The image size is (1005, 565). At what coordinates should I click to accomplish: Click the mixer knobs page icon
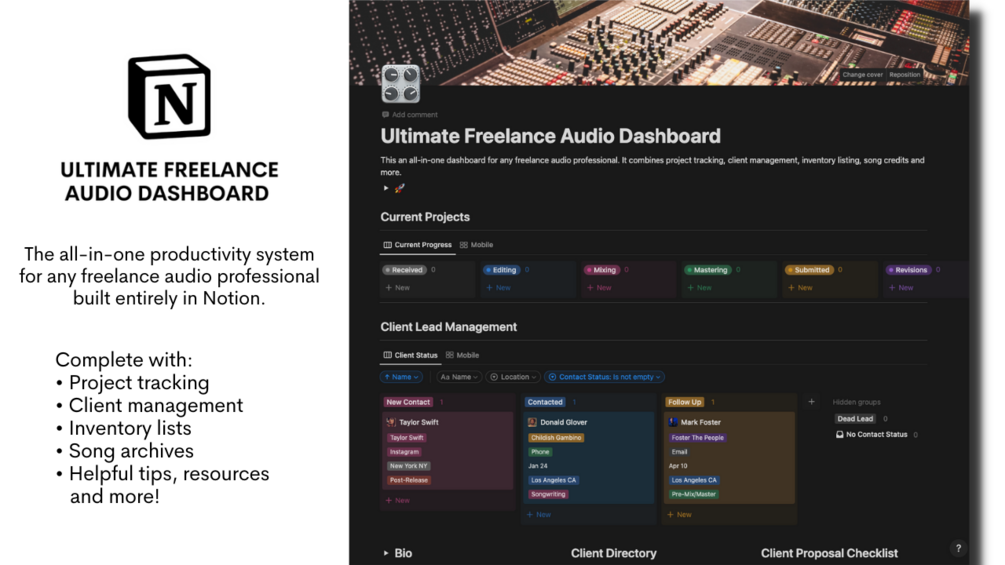401,84
